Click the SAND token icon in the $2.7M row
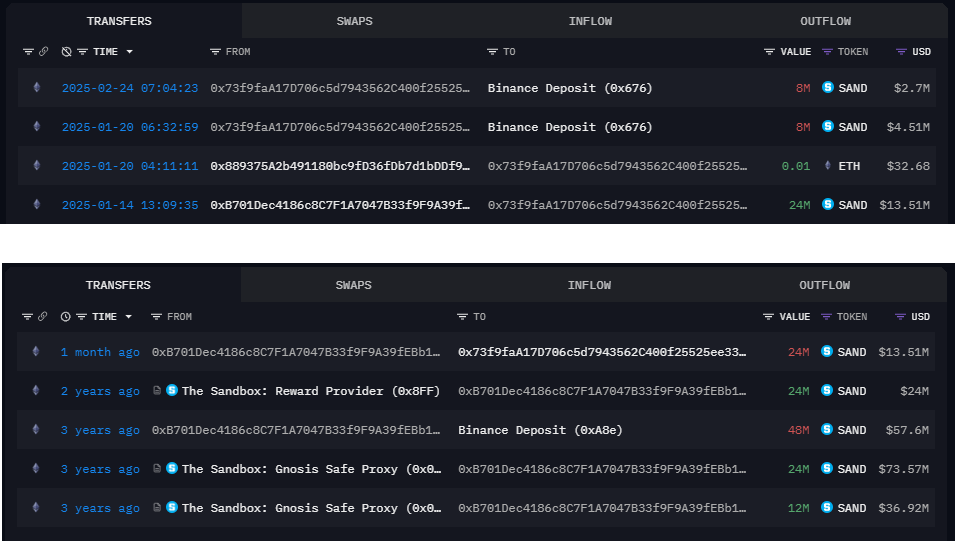 (827, 88)
